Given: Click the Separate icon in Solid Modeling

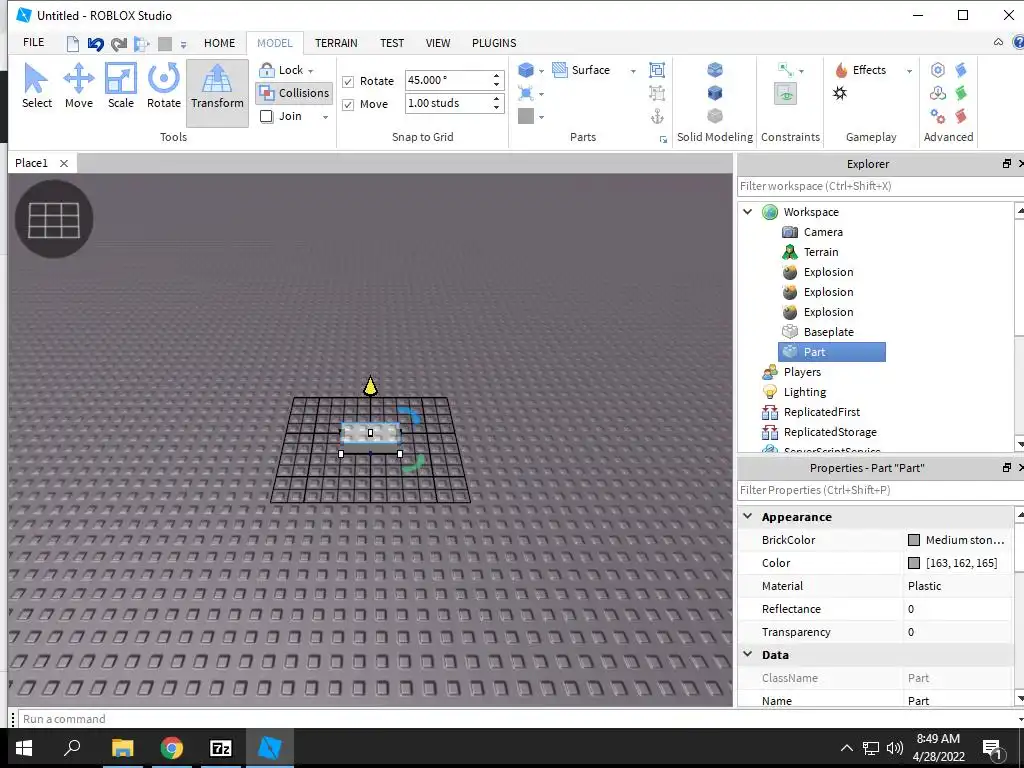Looking at the screenshot, I should (x=715, y=116).
